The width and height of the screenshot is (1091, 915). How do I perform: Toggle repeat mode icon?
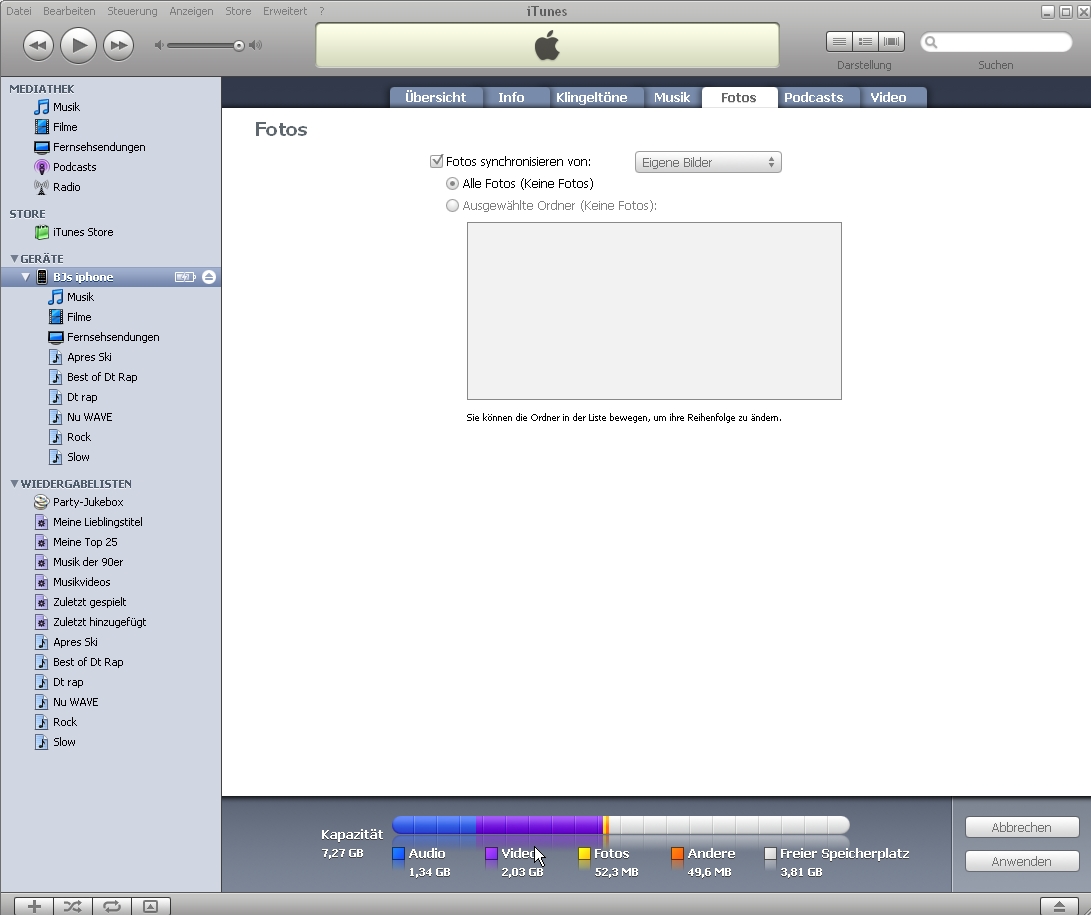pos(111,906)
